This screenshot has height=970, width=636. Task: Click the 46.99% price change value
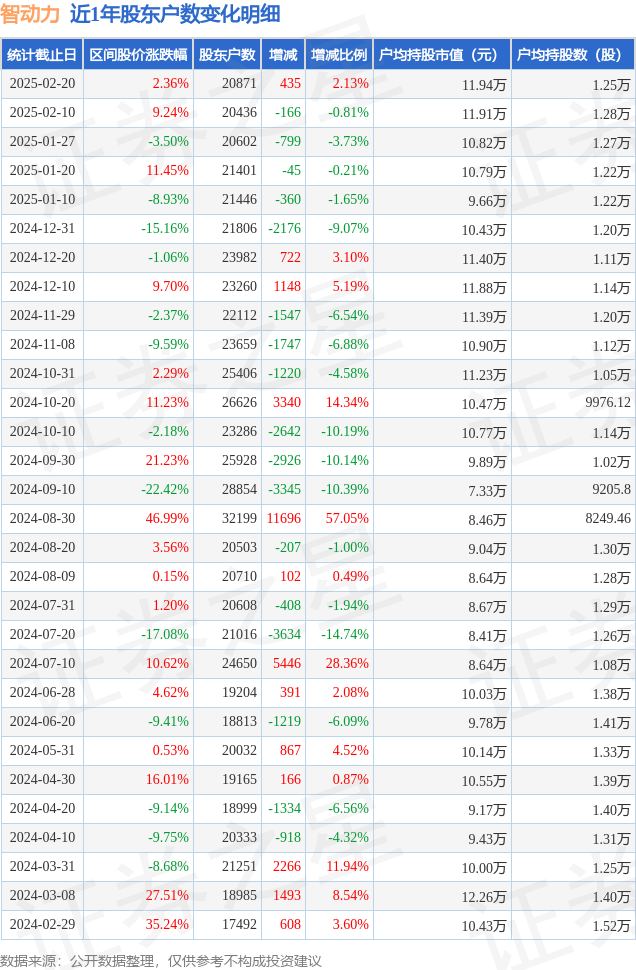click(167, 518)
